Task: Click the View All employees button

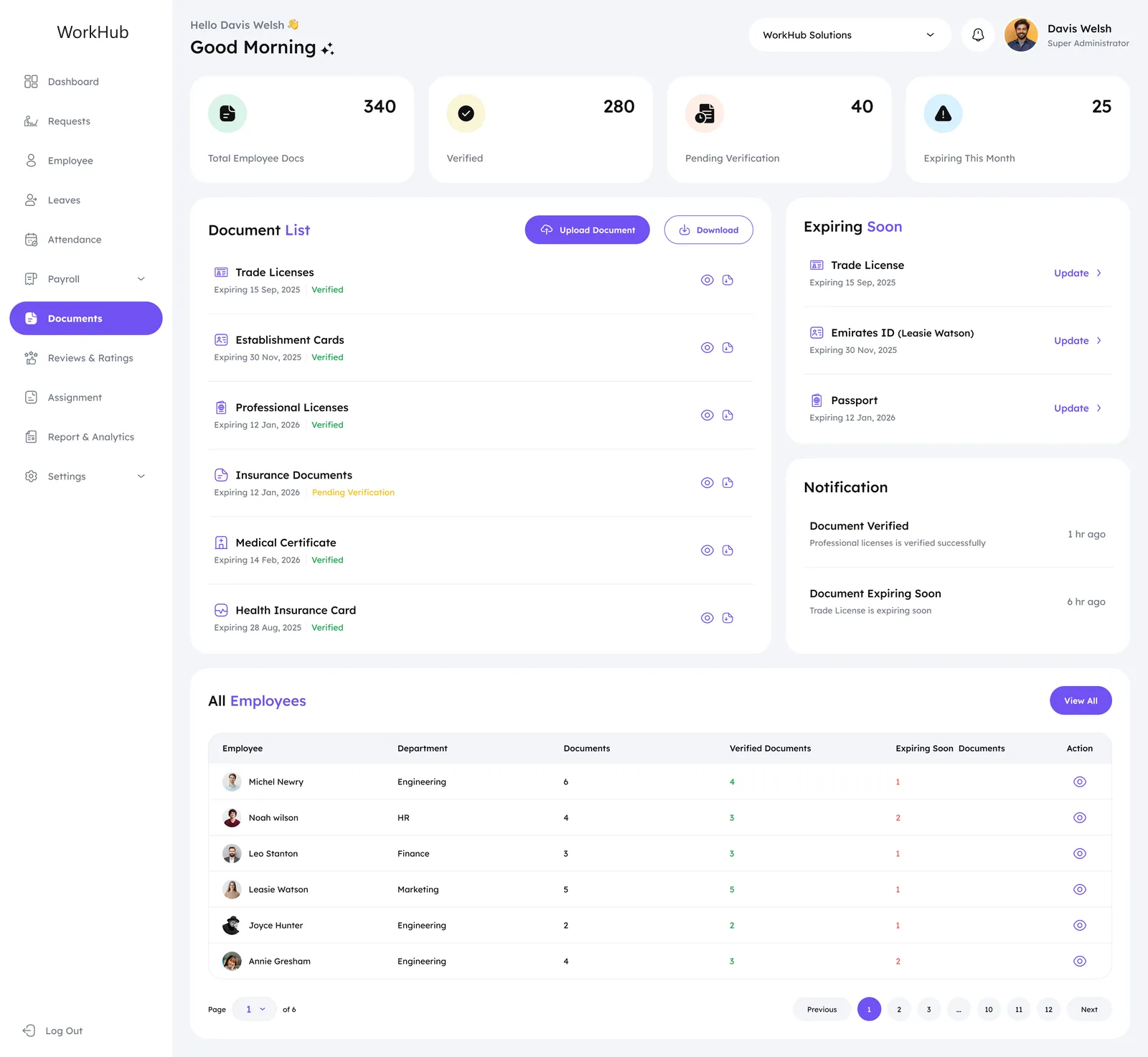Action: pos(1081,700)
